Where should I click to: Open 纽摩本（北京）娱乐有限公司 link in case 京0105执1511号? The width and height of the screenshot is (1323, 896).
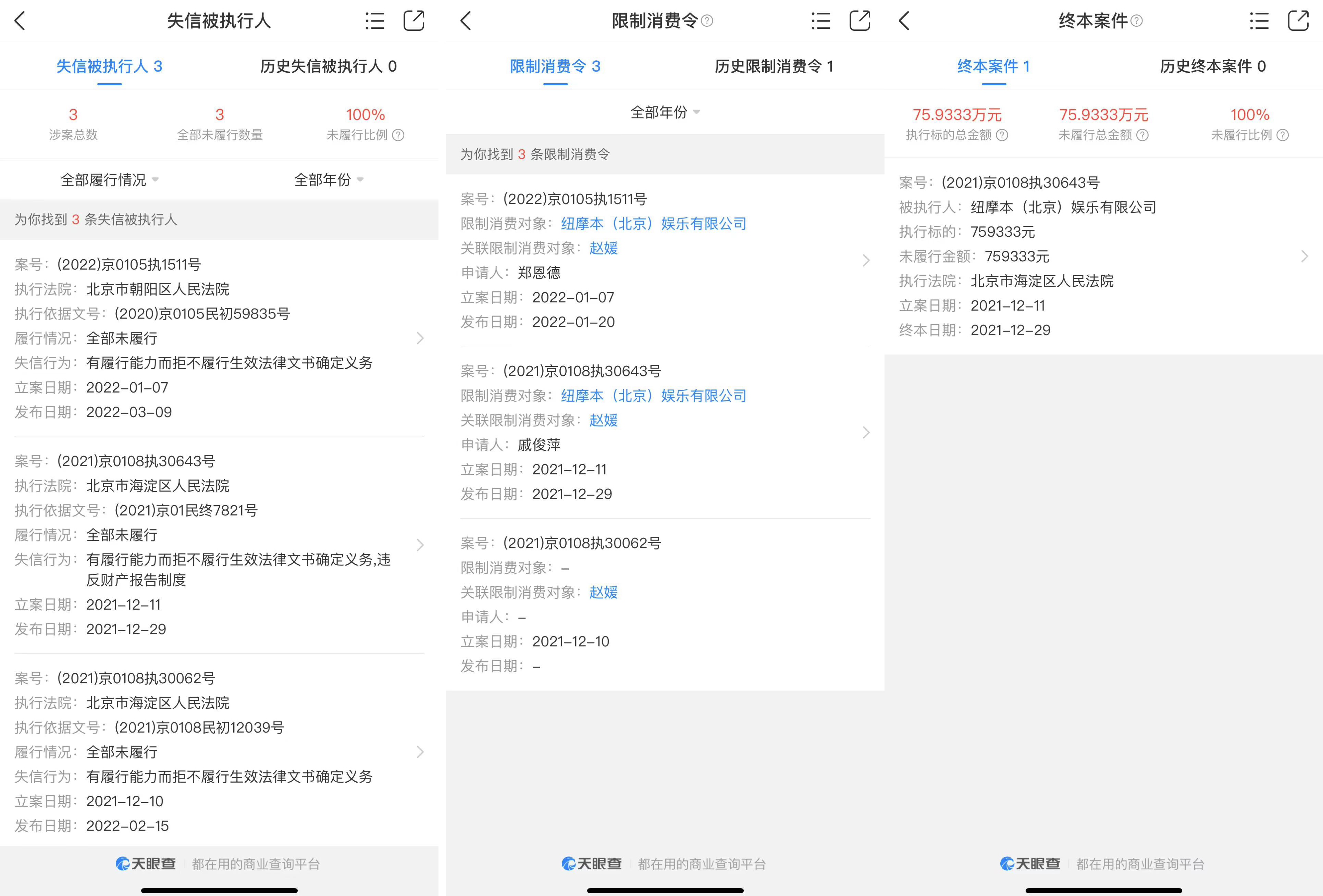pos(654,224)
